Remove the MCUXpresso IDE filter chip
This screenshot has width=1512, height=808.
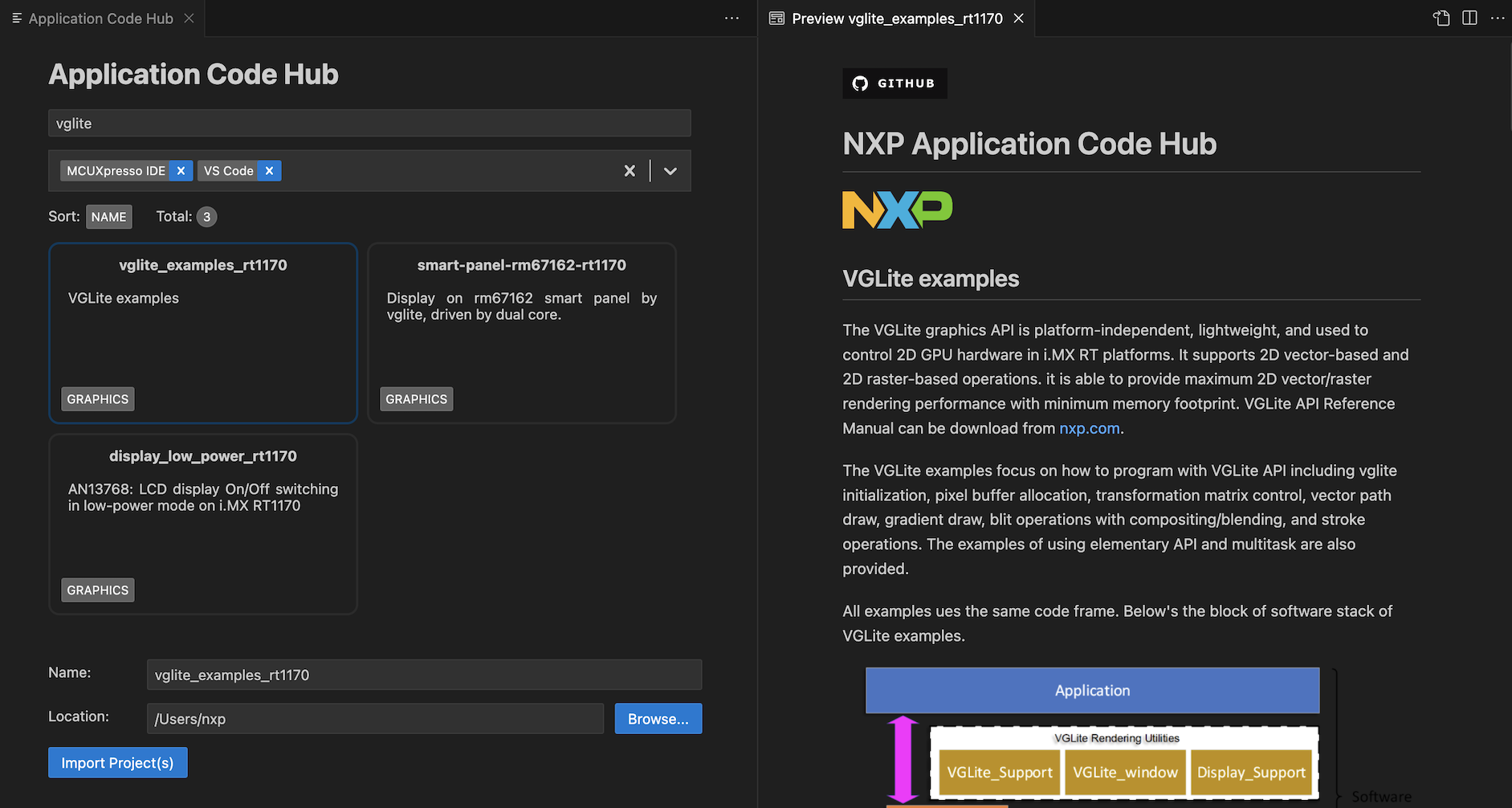point(181,170)
